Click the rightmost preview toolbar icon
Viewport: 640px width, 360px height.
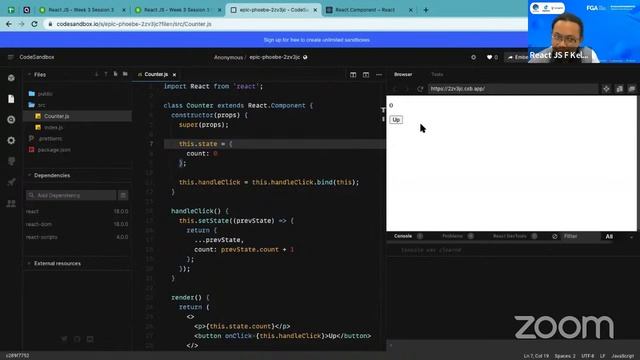click(632, 89)
